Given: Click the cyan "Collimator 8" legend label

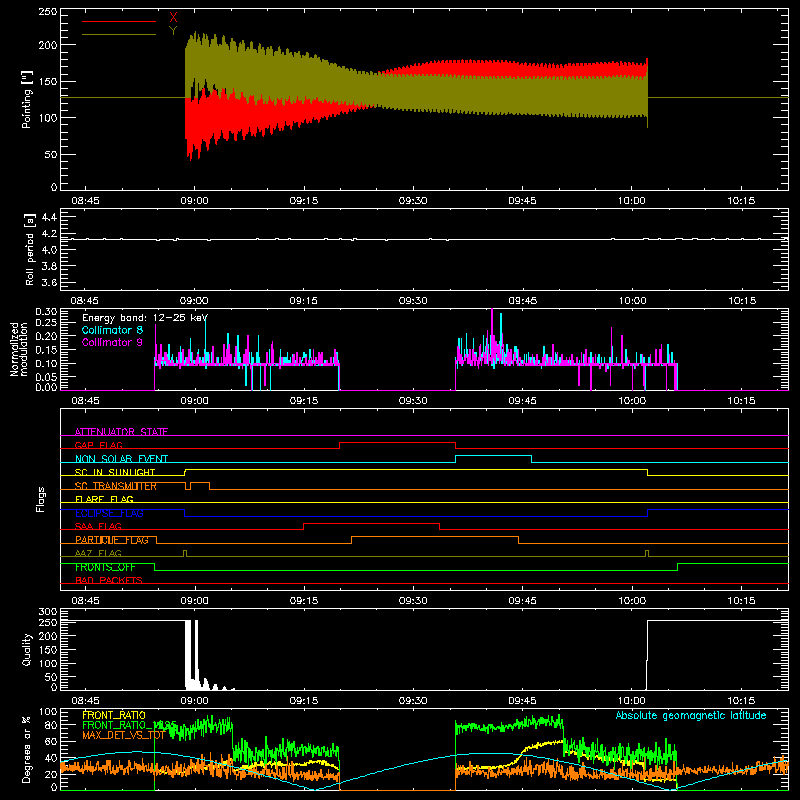Looking at the screenshot, I should tap(112, 330).
